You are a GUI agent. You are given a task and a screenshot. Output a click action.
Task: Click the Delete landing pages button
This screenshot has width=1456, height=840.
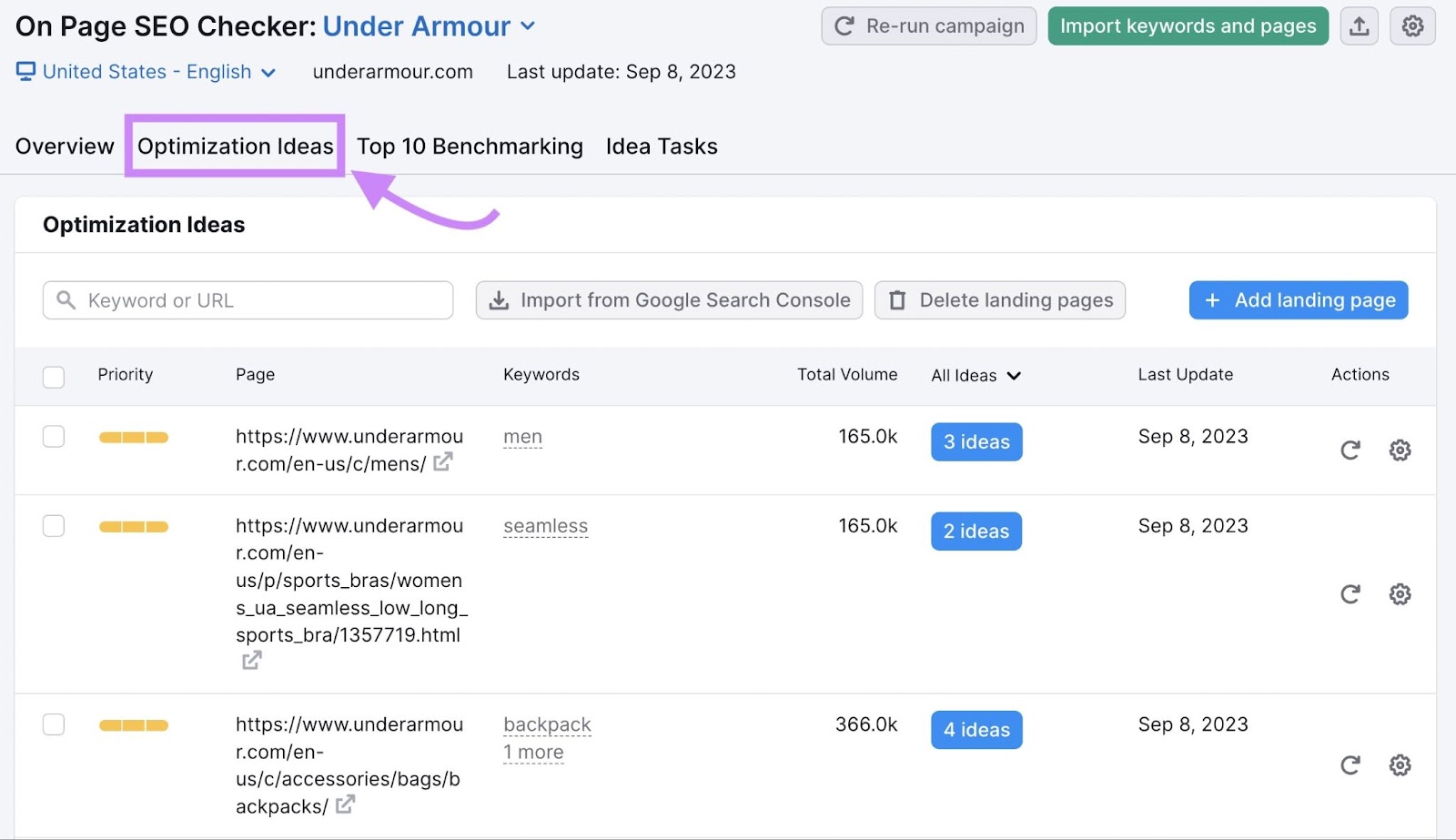tap(1000, 300)
